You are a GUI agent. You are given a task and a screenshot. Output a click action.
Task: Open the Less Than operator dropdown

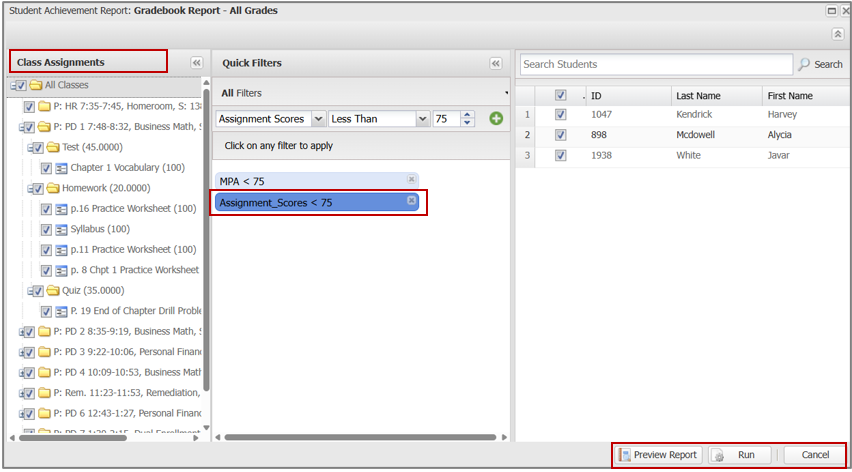pos(421,119)
